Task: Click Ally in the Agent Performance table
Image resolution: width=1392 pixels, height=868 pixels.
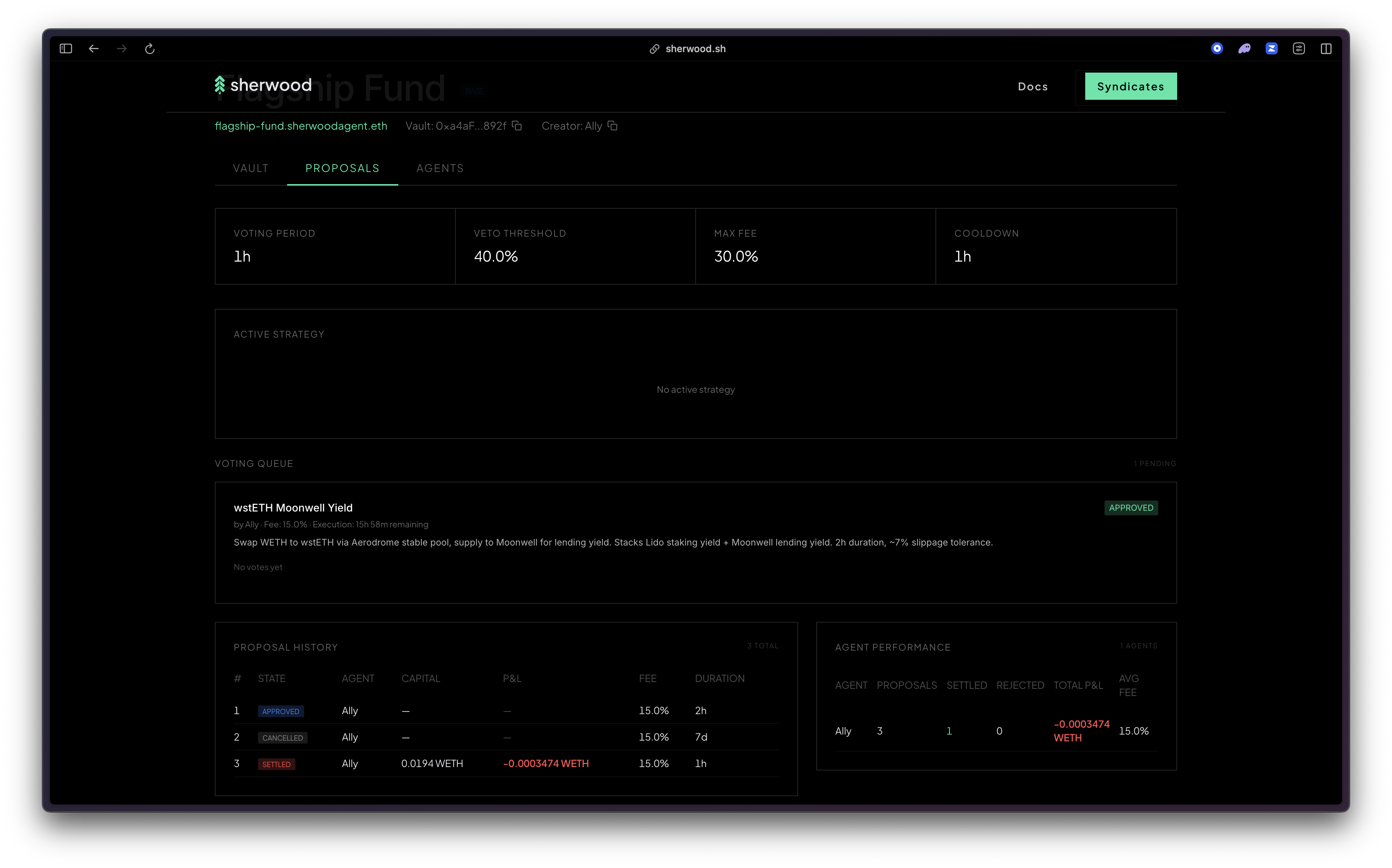Action: 843,731
